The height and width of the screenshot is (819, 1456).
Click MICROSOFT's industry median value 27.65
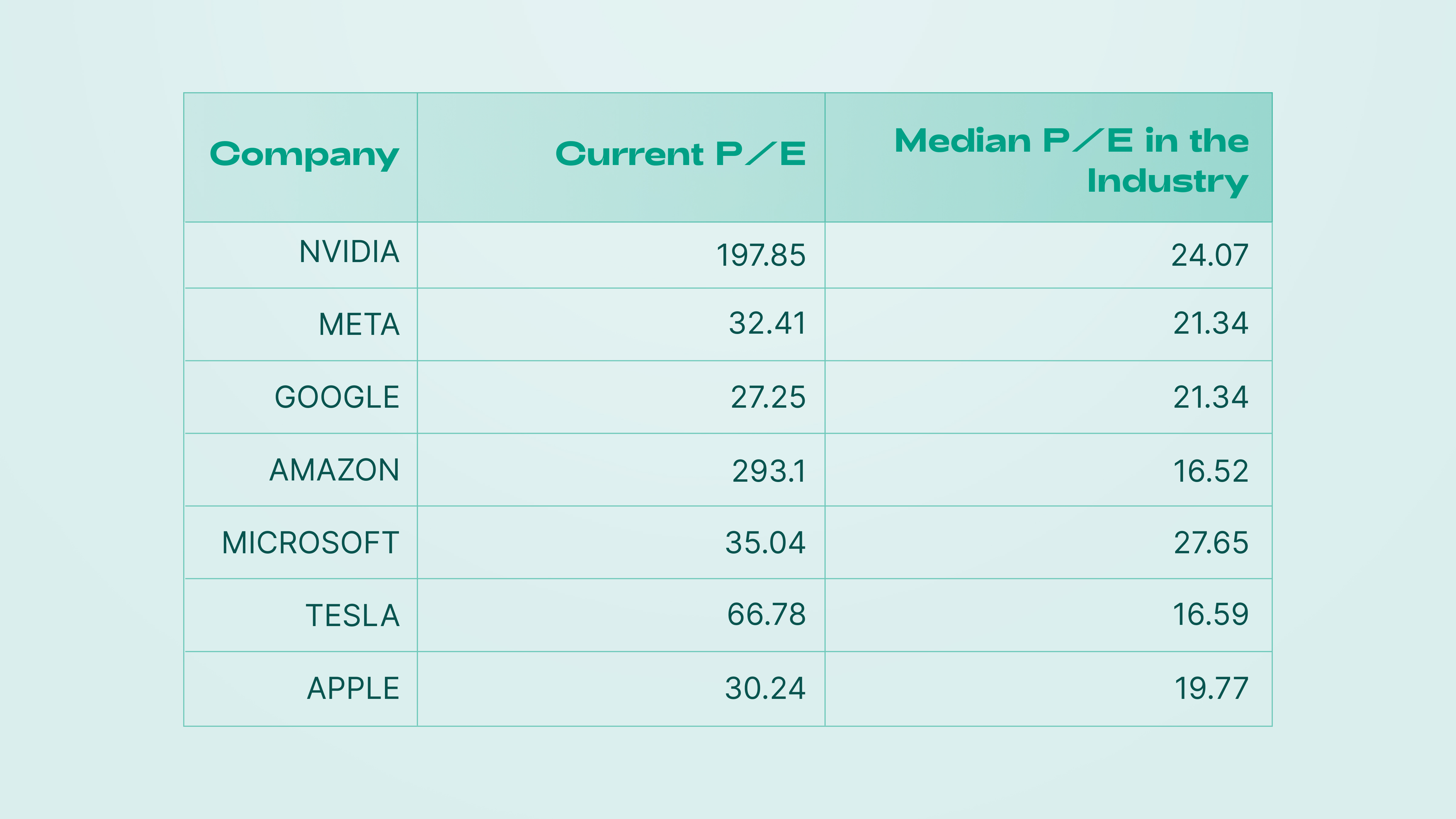pos(1211,543)
